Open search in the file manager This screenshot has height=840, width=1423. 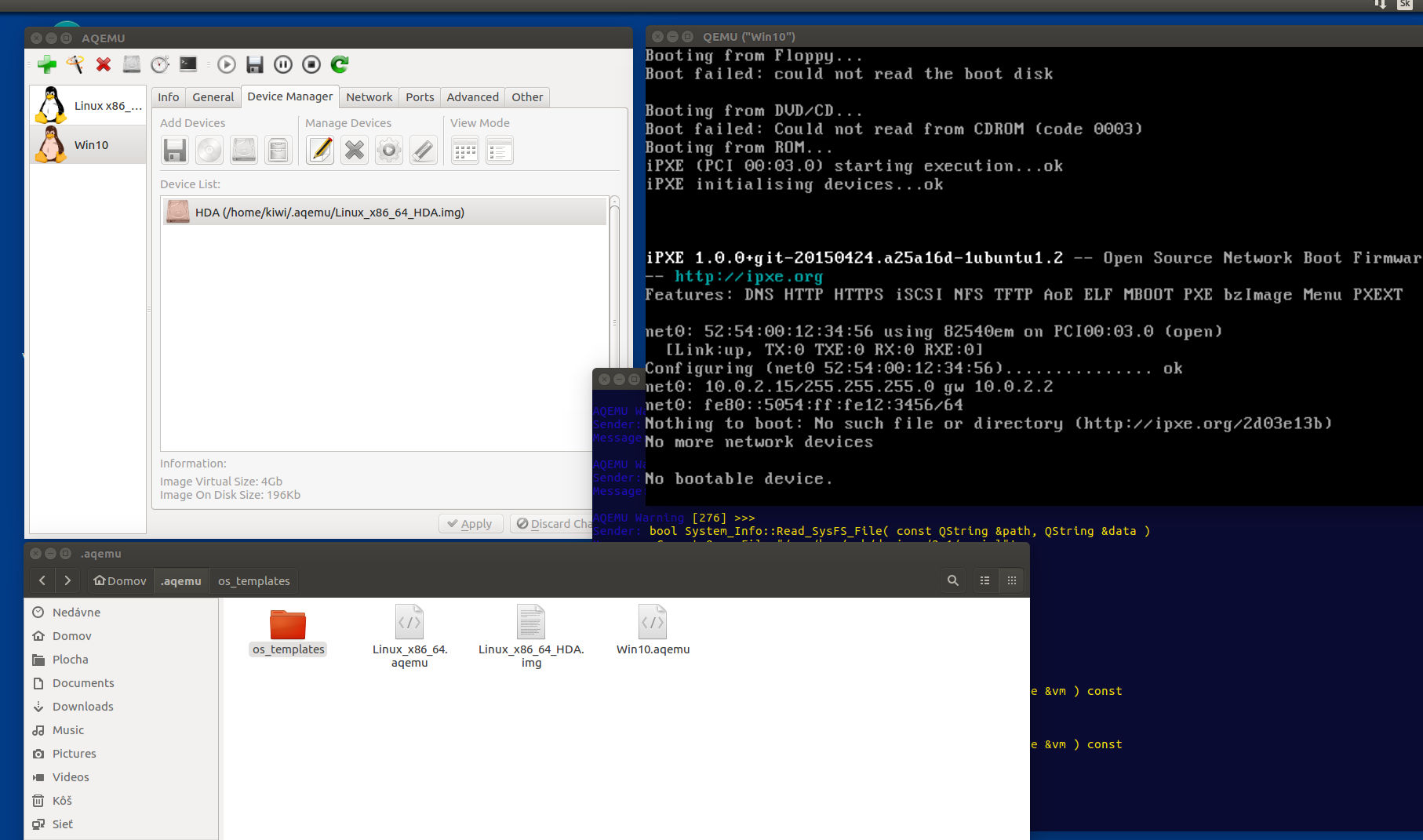coord(952,580)
